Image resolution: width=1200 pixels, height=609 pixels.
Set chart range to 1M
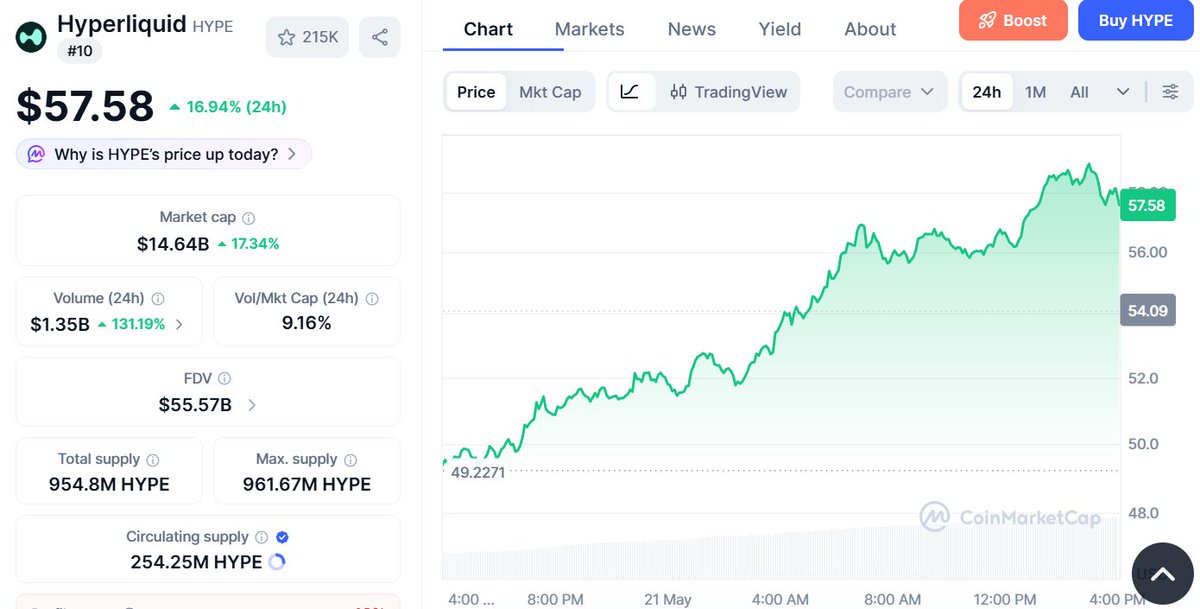pyautogui.click(x=1036, y=92)
